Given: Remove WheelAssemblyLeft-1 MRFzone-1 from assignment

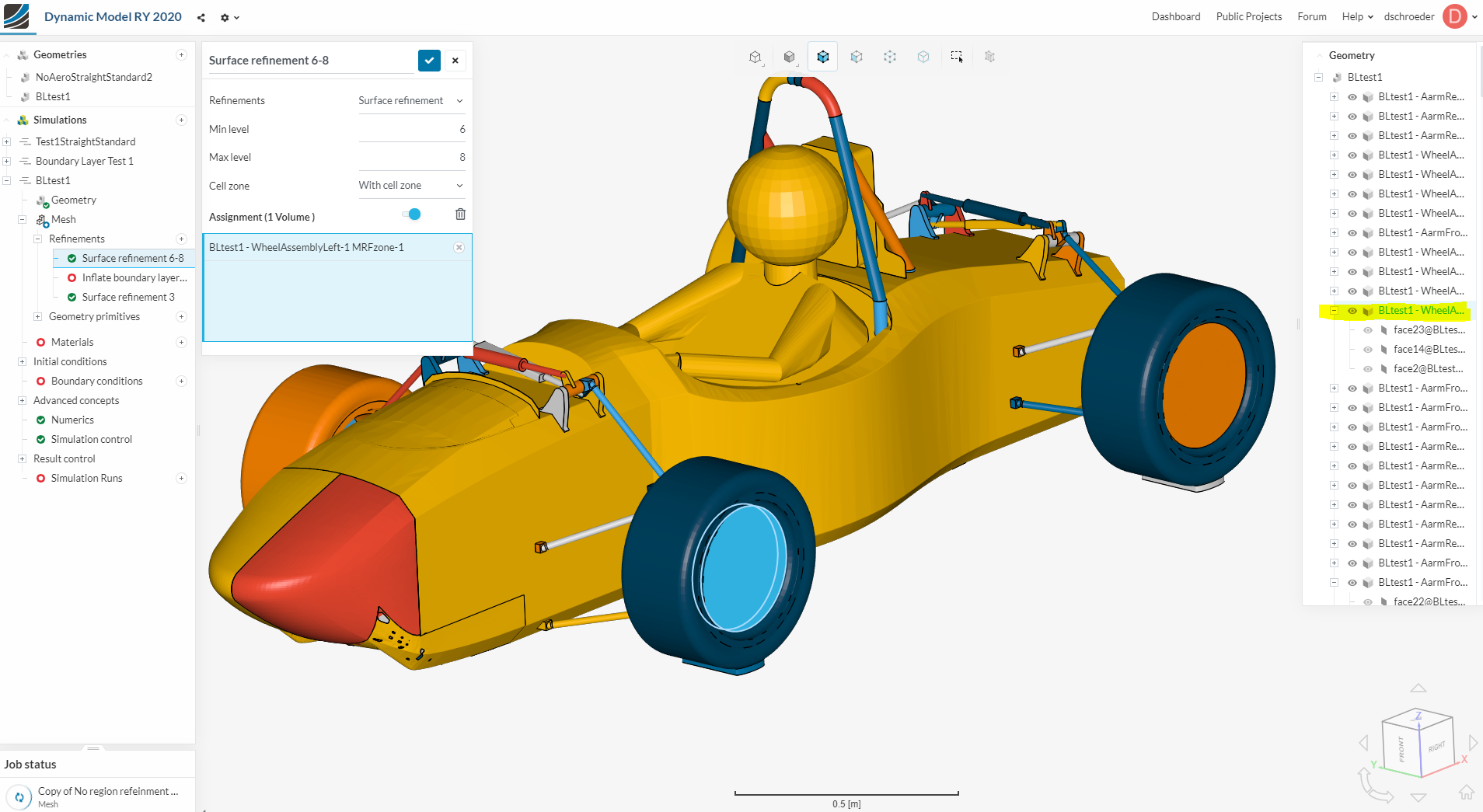Looking at the screenshot, I should (x=459, y=247).
